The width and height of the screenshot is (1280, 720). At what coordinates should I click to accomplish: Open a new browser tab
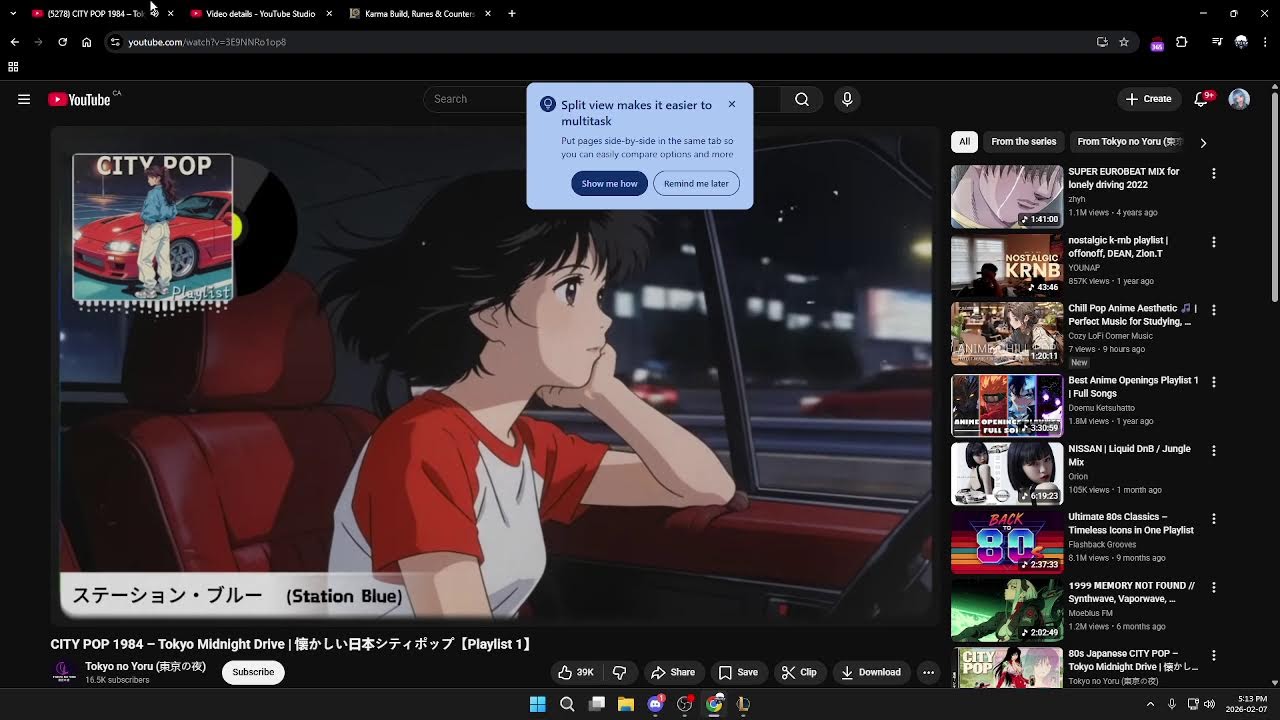(512, 13)
